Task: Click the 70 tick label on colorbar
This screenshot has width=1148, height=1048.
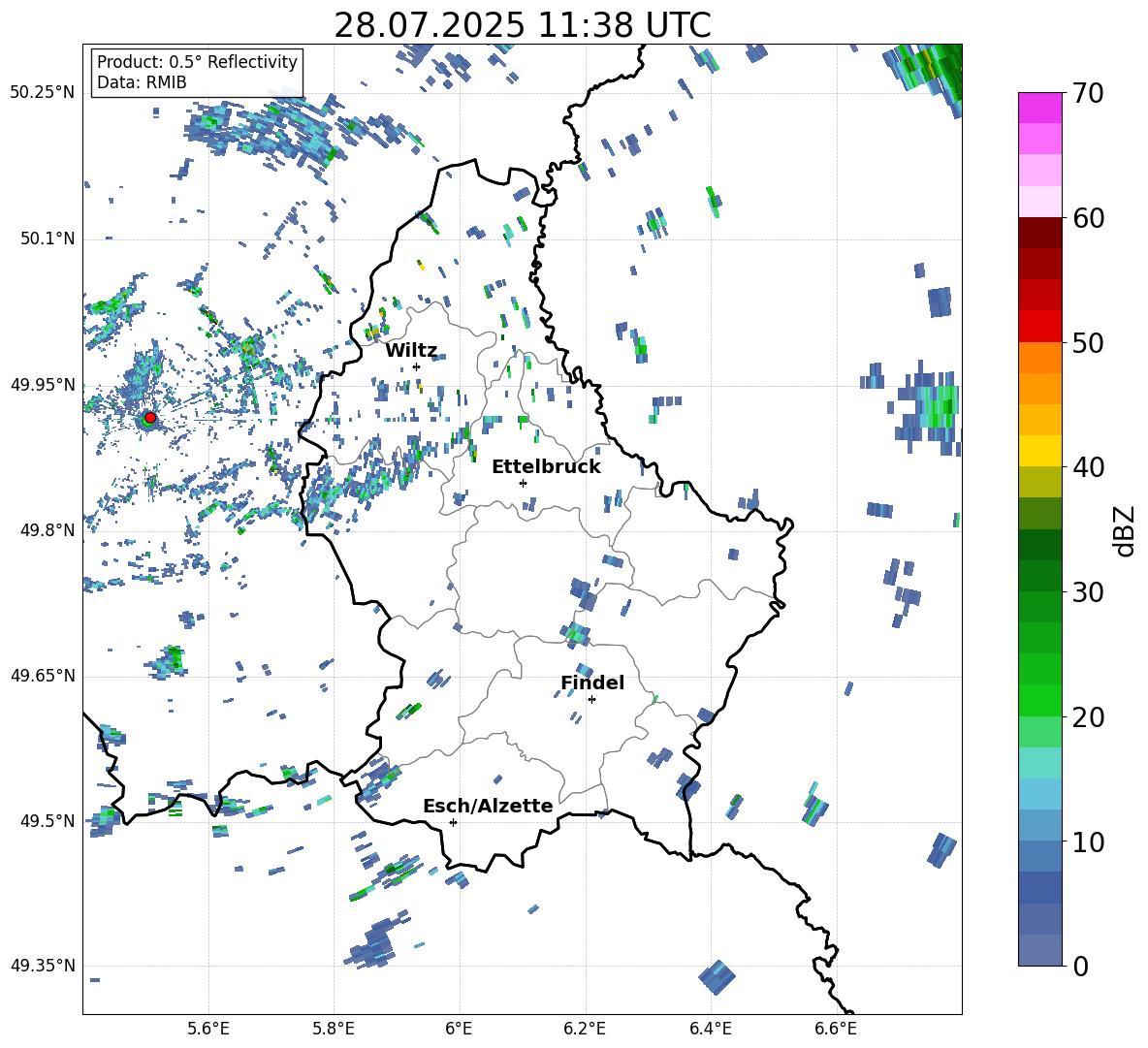Action: click(1087, 94)
